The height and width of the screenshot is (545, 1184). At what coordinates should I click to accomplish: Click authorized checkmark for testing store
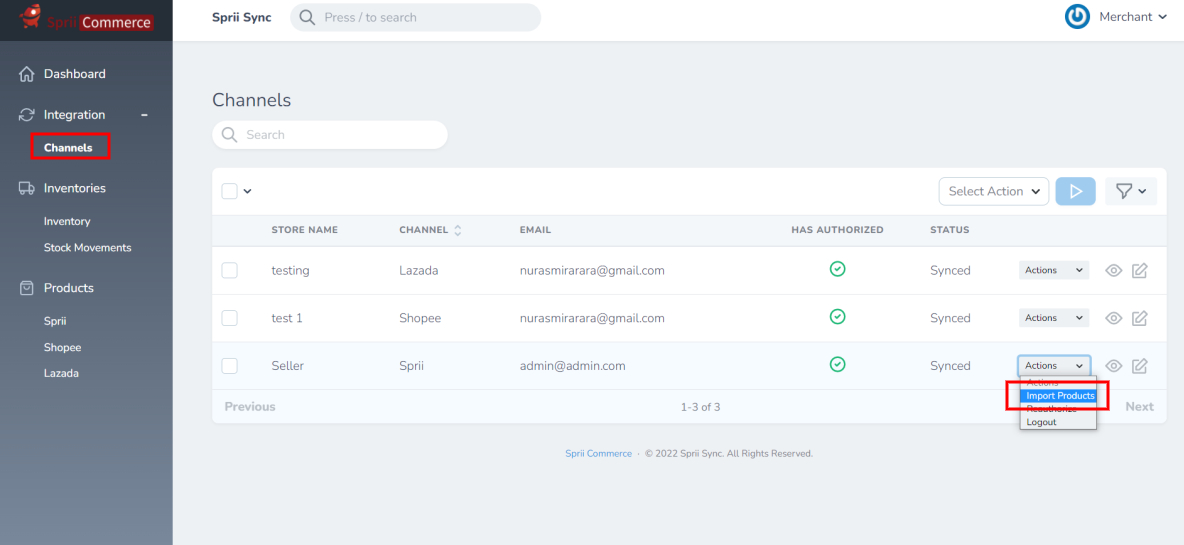[x=837, y=268]
